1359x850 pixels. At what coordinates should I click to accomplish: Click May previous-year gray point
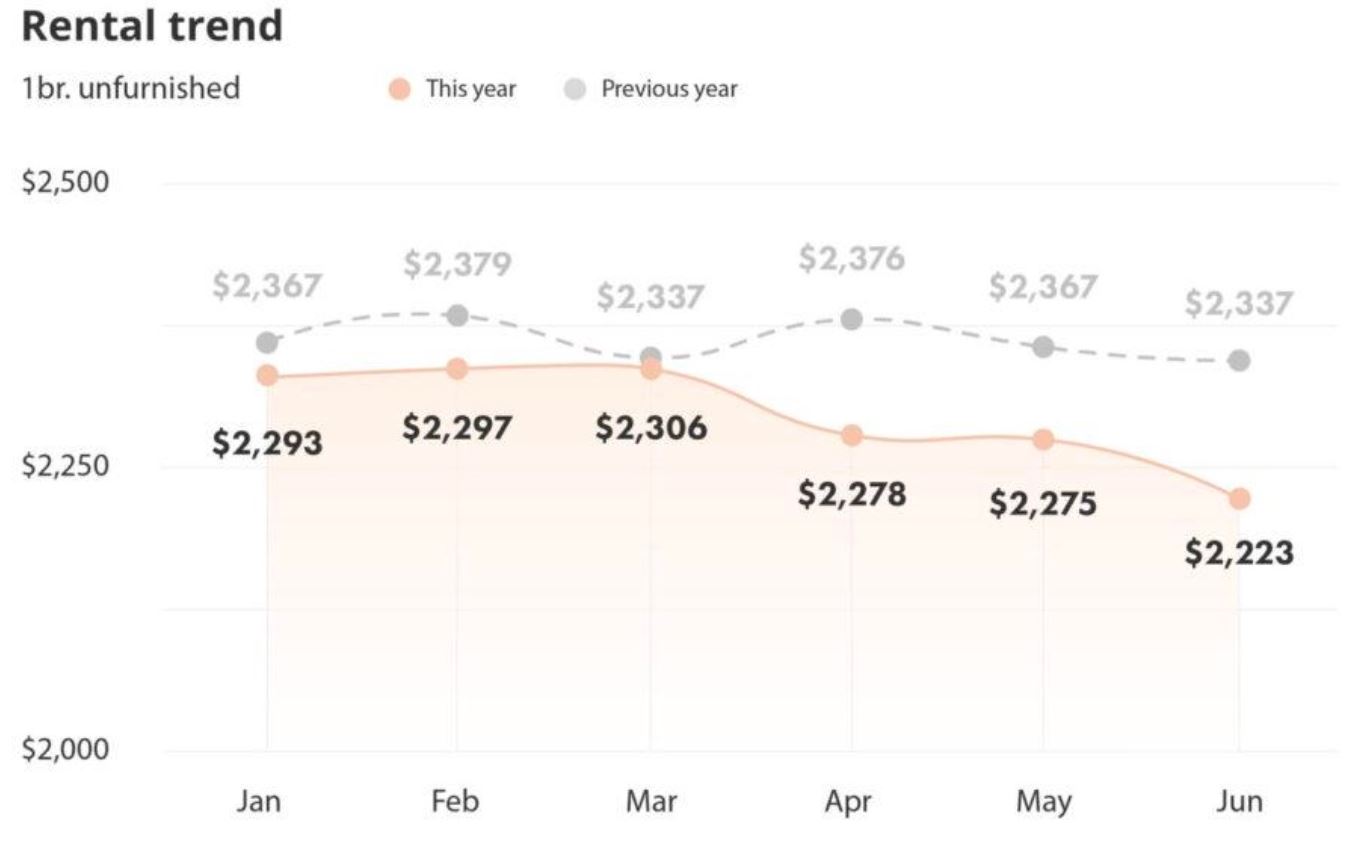(1043, 347)
